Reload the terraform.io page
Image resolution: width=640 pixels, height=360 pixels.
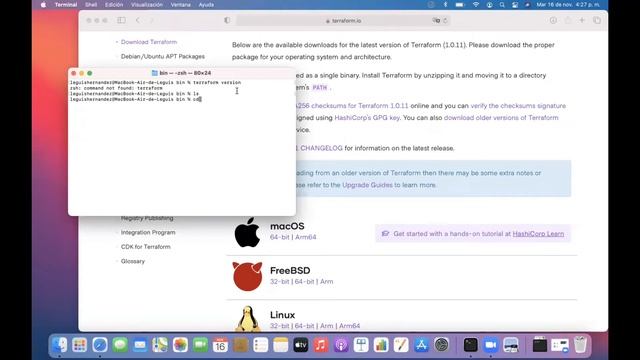(445, 20)
